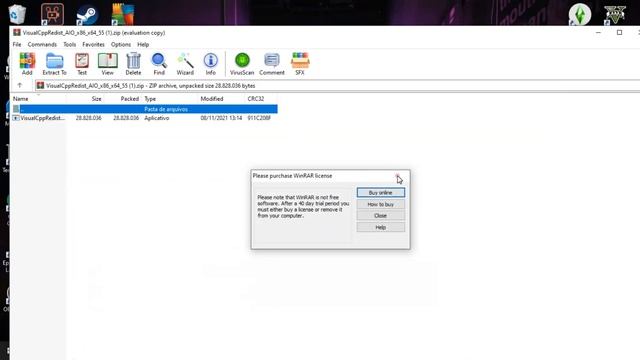Open the File menu
Screen dimensions: 640x360
pyautogui.click(x=17, y=44)
